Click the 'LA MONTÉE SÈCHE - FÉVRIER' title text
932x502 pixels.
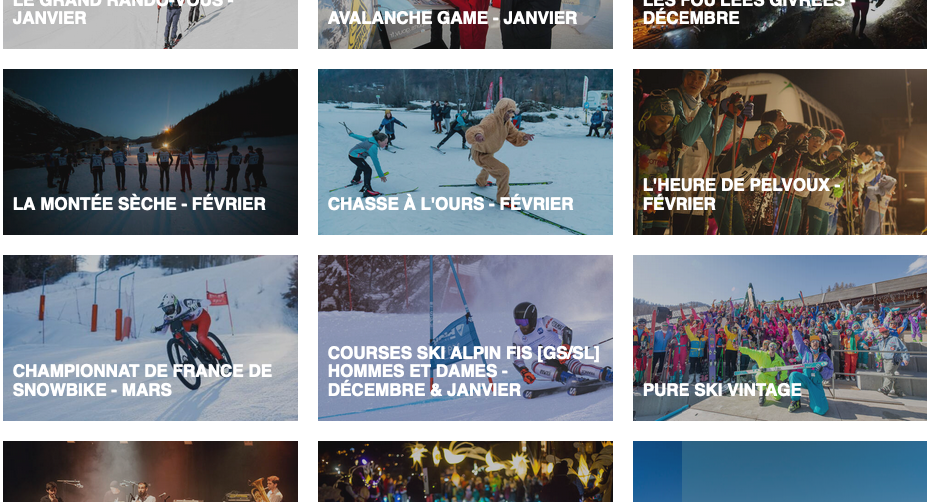tap(139, 204)
